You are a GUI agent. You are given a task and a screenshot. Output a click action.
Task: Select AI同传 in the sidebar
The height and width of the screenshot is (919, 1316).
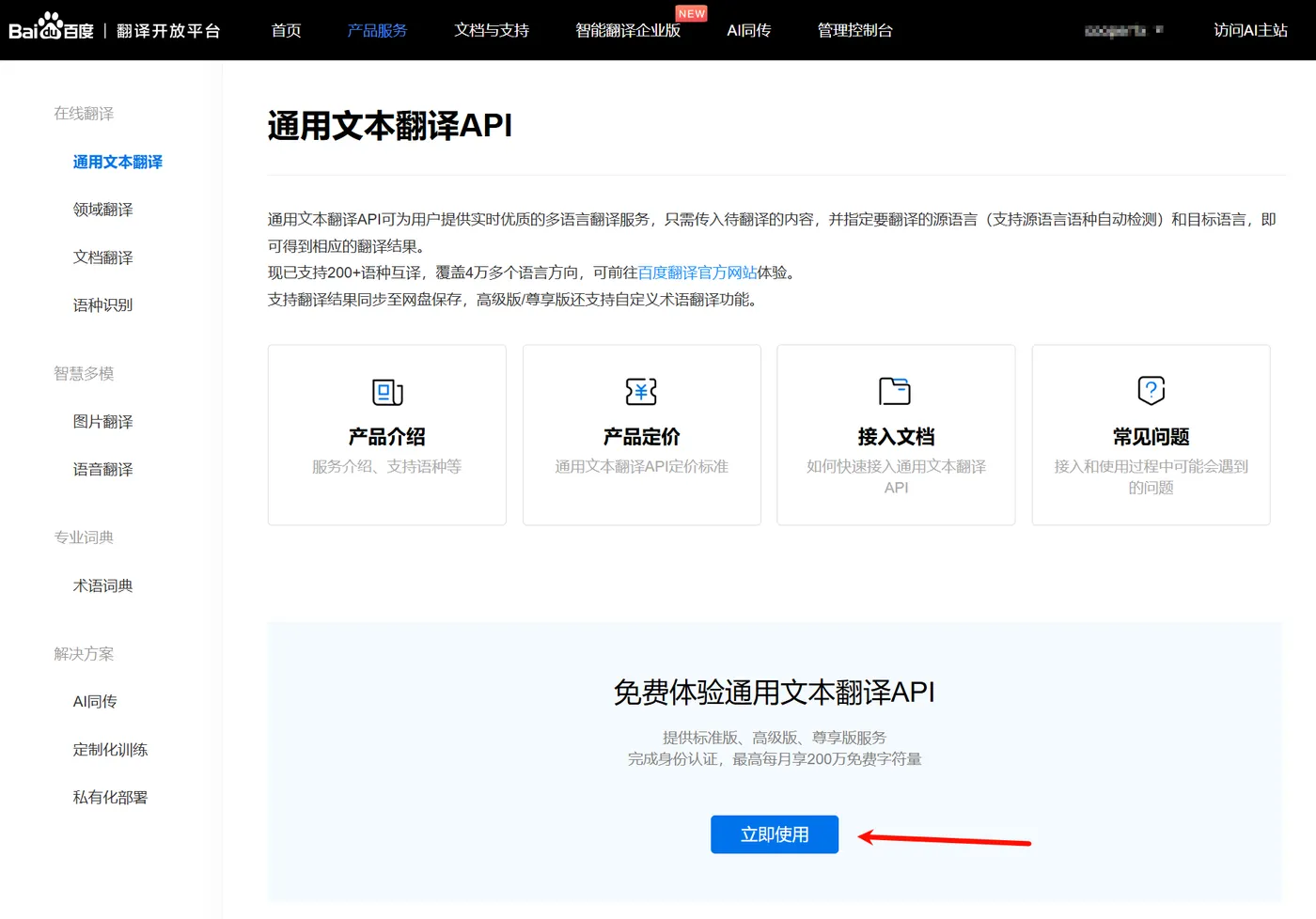95,702
